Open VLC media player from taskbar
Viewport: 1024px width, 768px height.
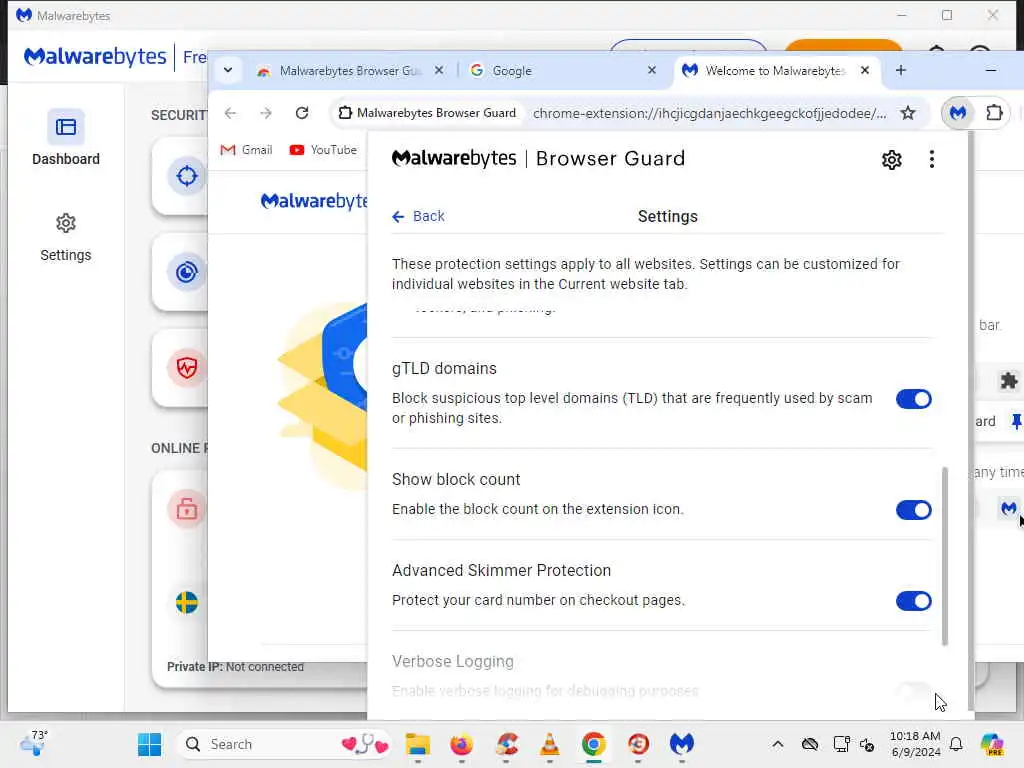point(549,744)
